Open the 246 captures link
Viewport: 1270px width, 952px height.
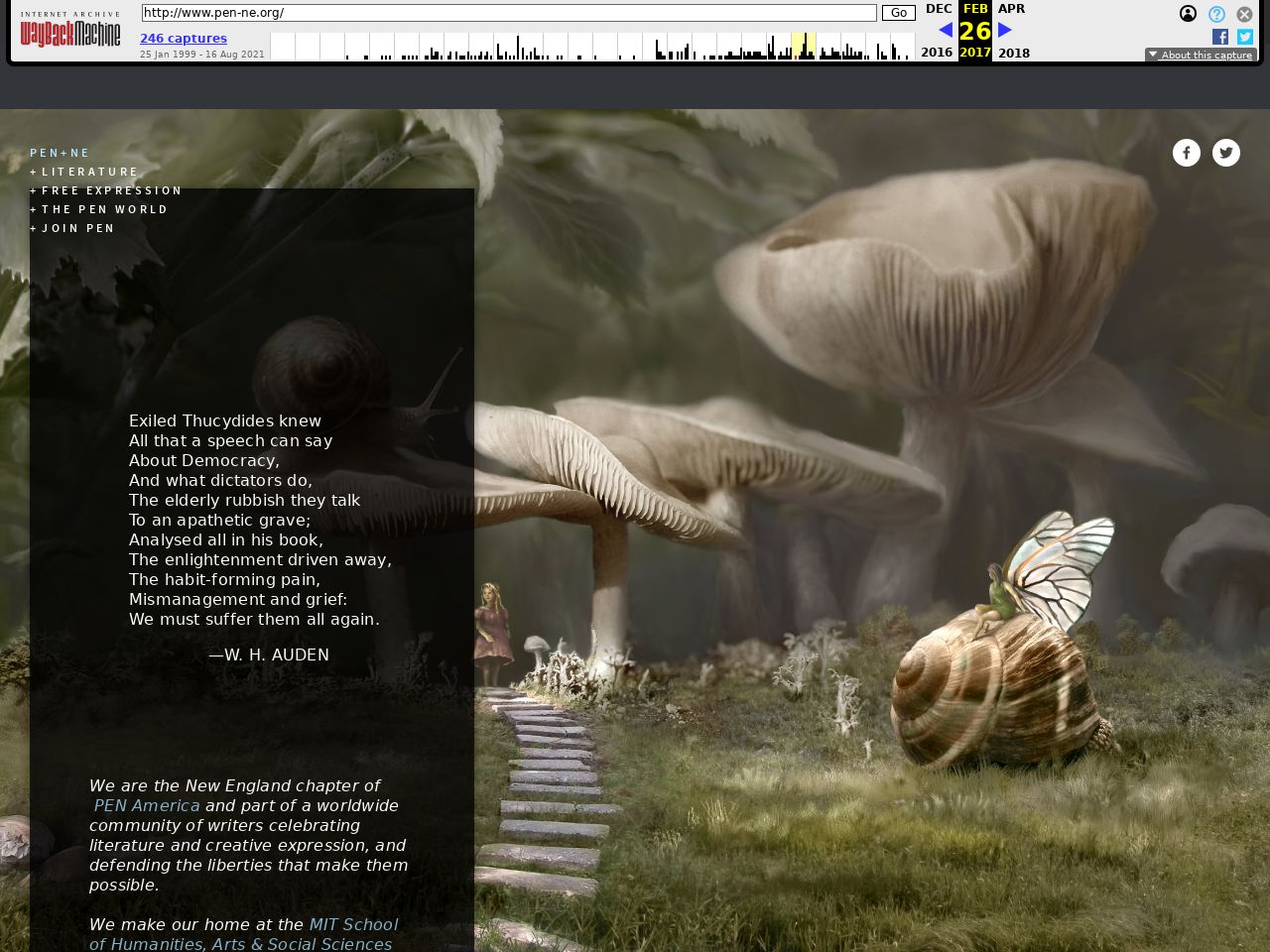tap(184, 39)
